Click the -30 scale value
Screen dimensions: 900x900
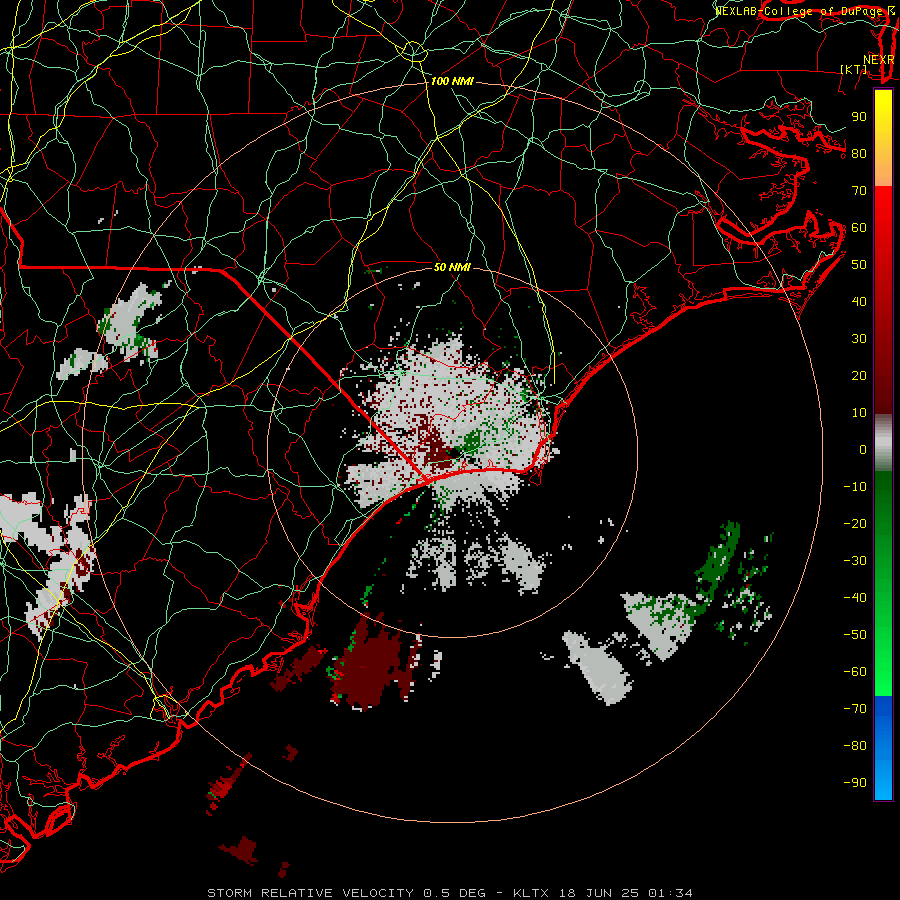855,561
